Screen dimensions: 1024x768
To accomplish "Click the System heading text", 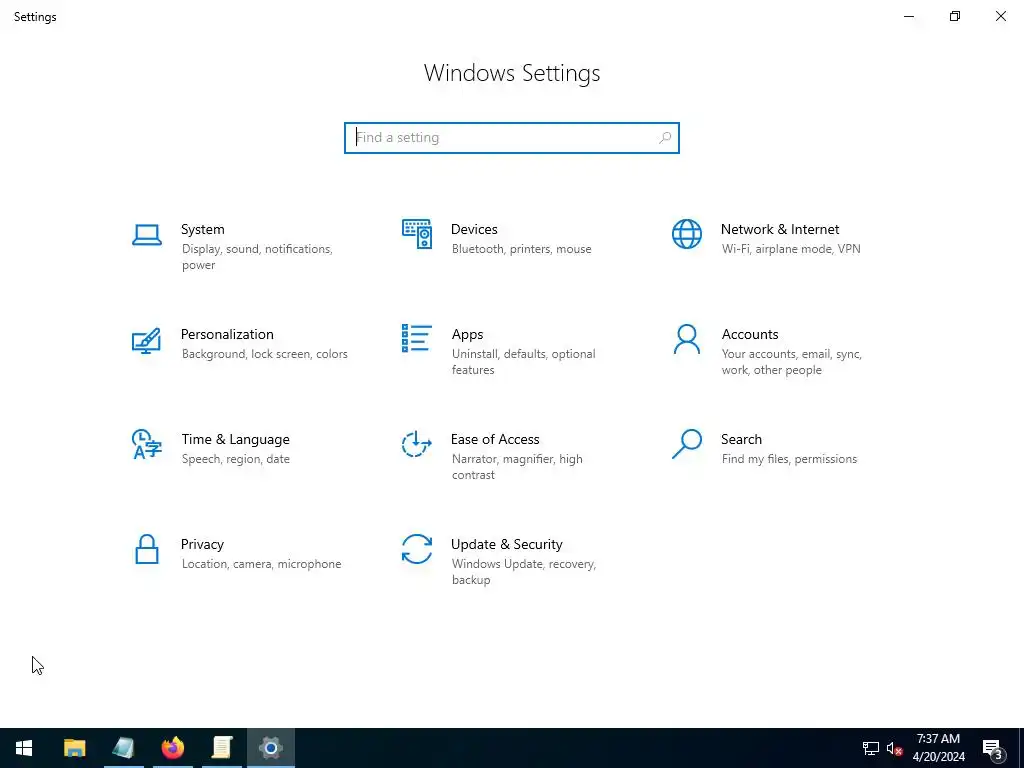I will pyautogui.click(x=202, y=229).
